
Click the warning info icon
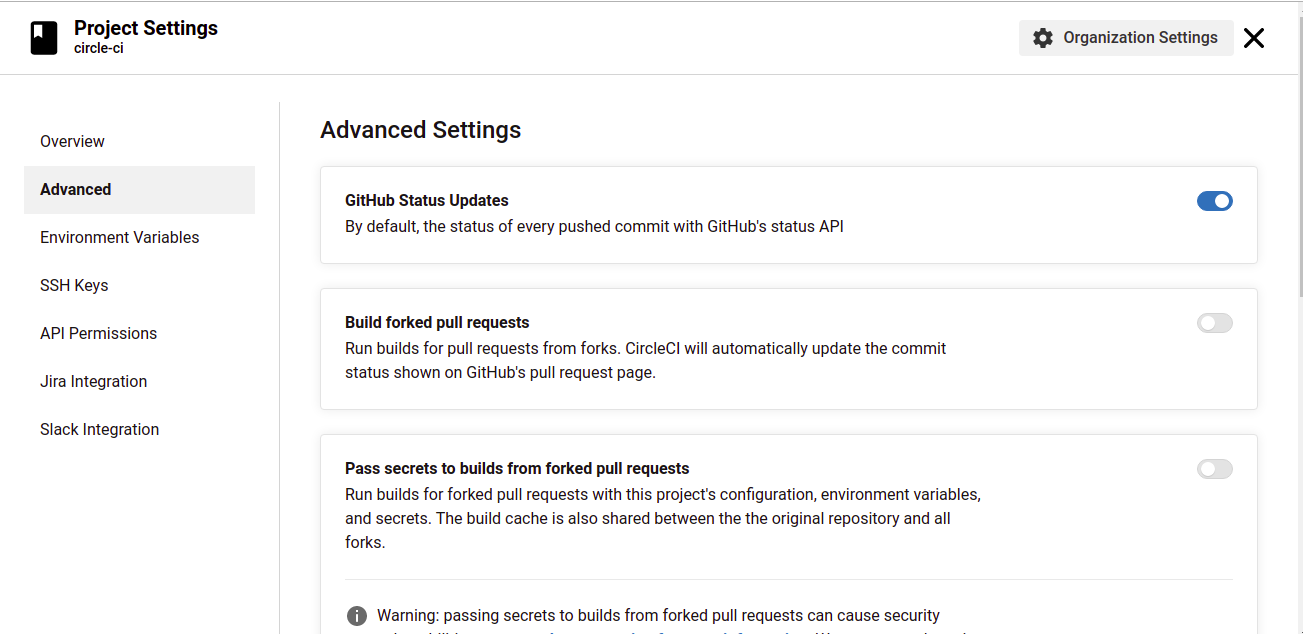tap(356, 616)
